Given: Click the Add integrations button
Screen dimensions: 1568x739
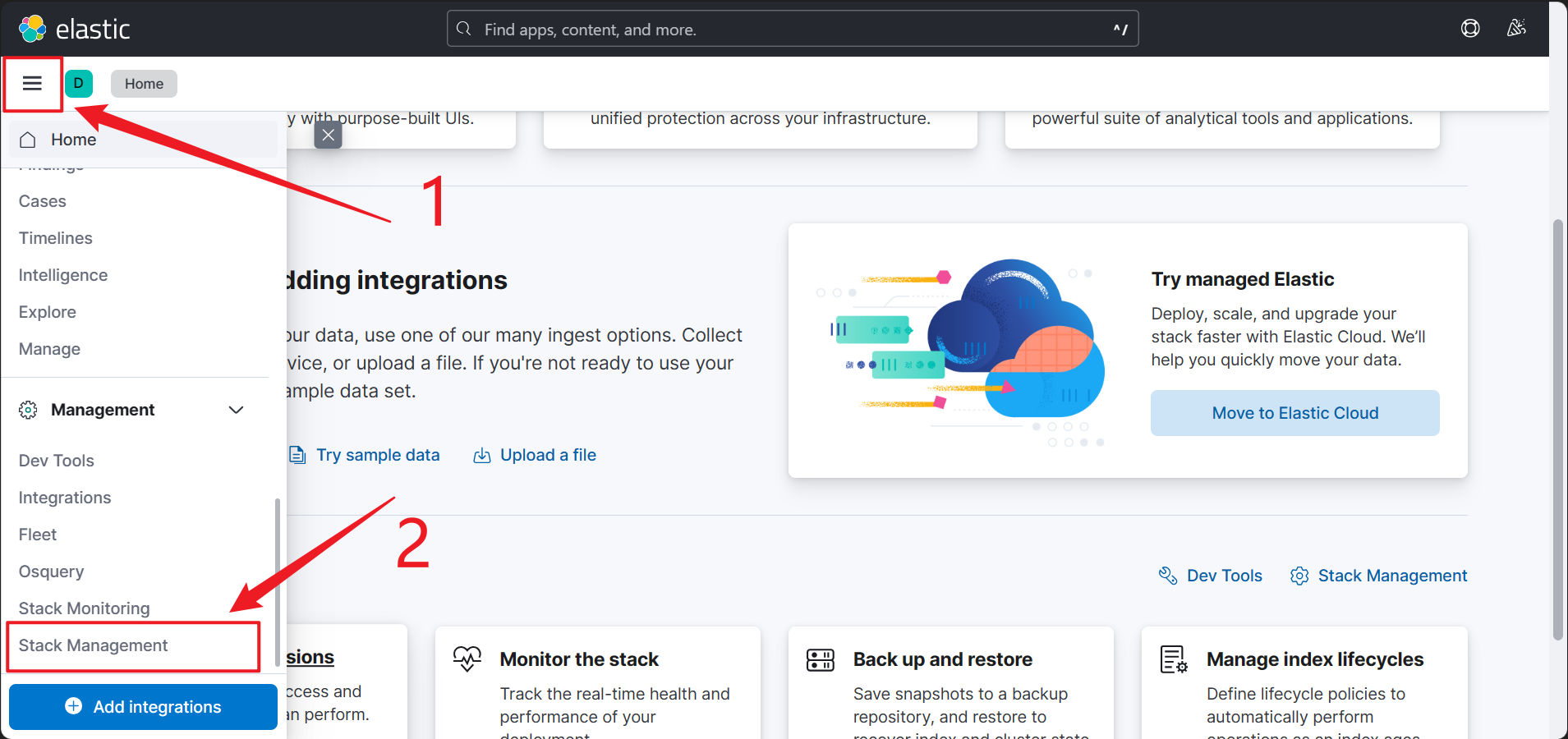Looking at the screenshot, I should tap(143, 707).
